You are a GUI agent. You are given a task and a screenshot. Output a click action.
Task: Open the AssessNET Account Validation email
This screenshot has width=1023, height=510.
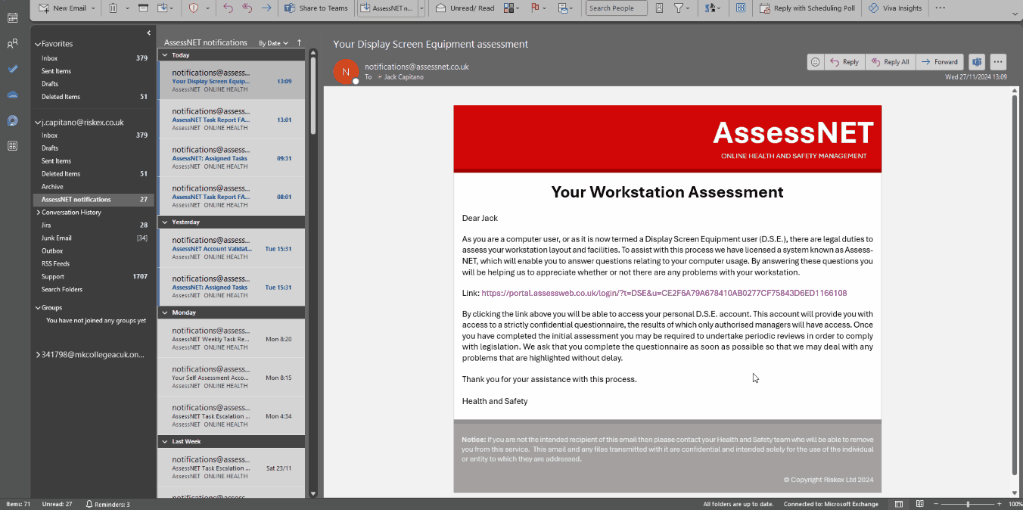click(x=232, y=248)
